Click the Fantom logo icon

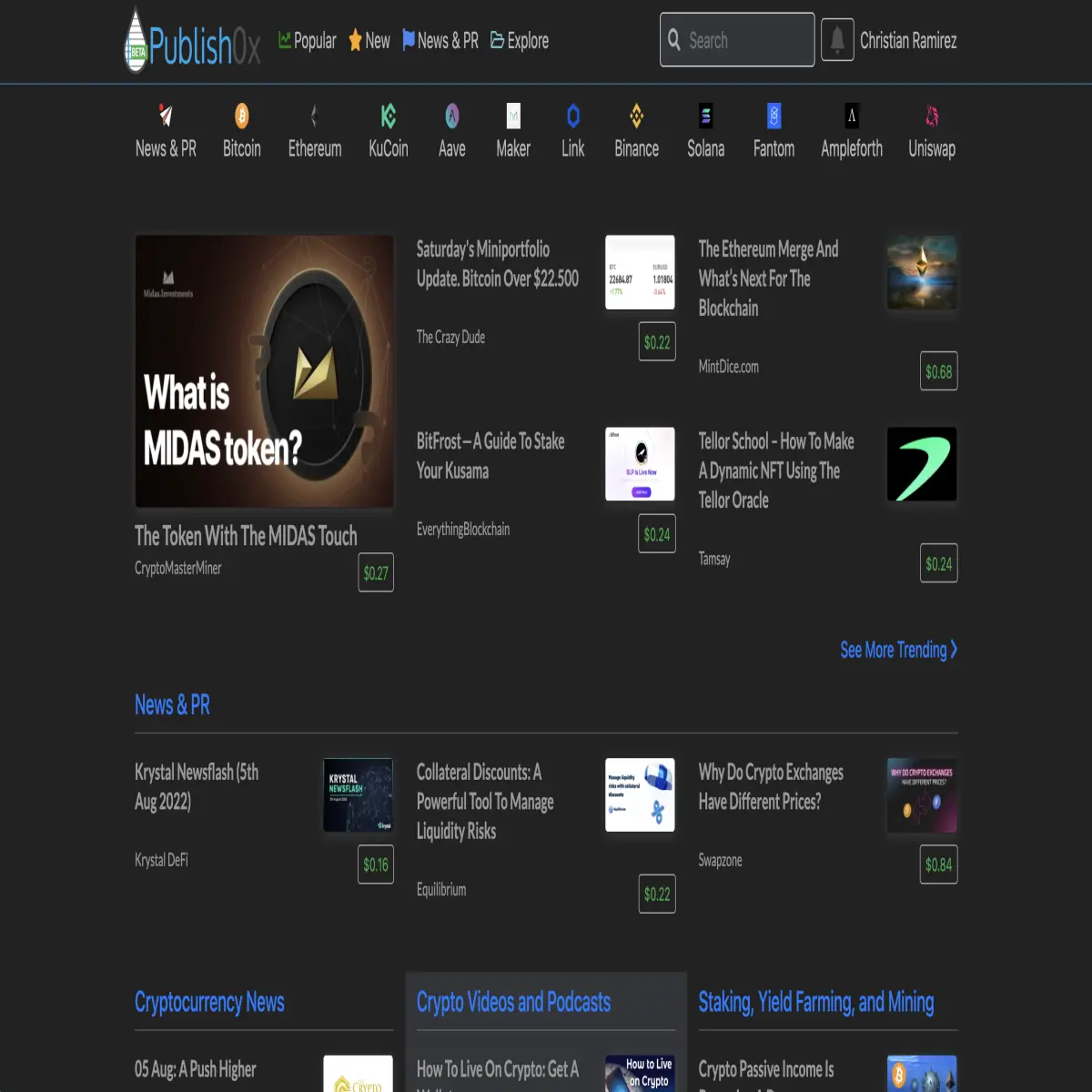774,116
